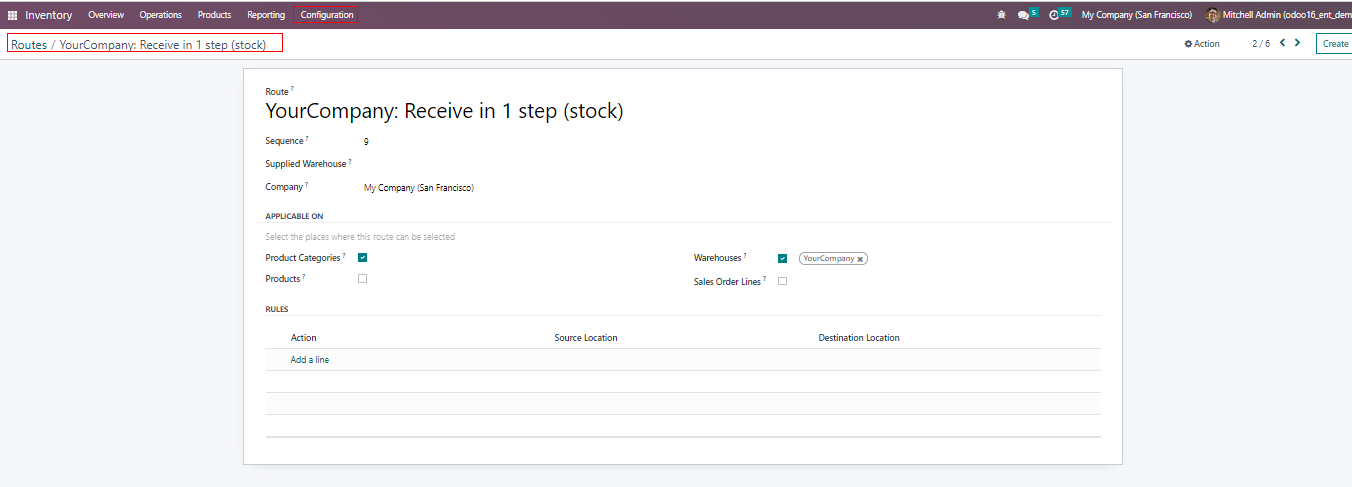This screenshot has height=487, width=1352.
Task: Open the apps grid menu icon
Action: (x=12, y=15)
